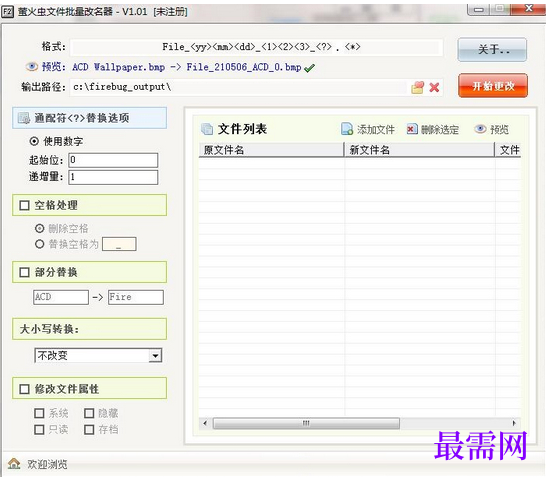Click the 删除选定 red-x icon

(412, 129)
